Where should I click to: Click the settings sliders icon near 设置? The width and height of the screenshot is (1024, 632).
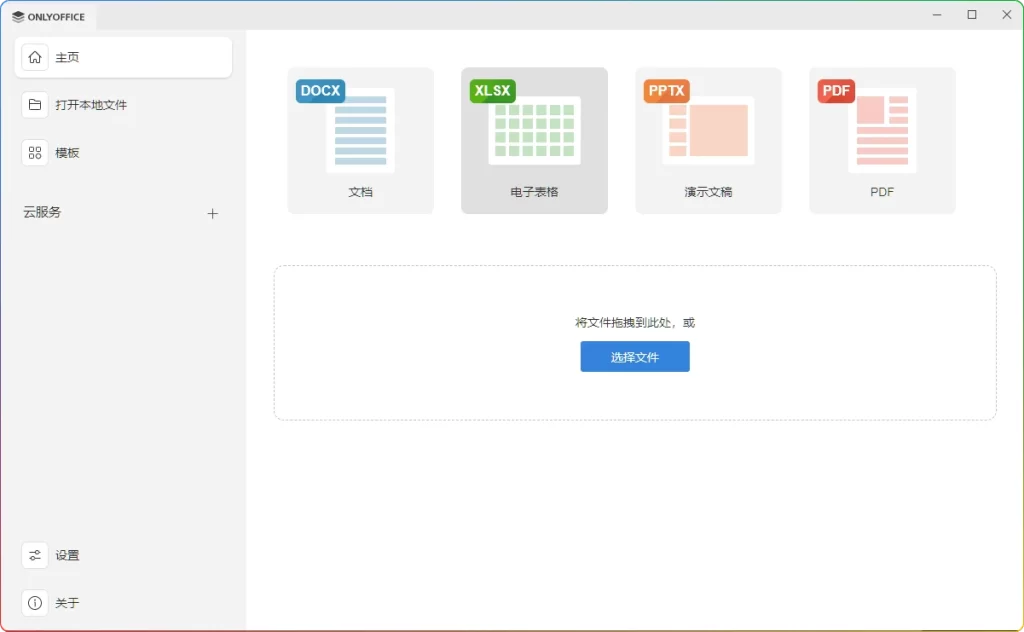[34, 555]
